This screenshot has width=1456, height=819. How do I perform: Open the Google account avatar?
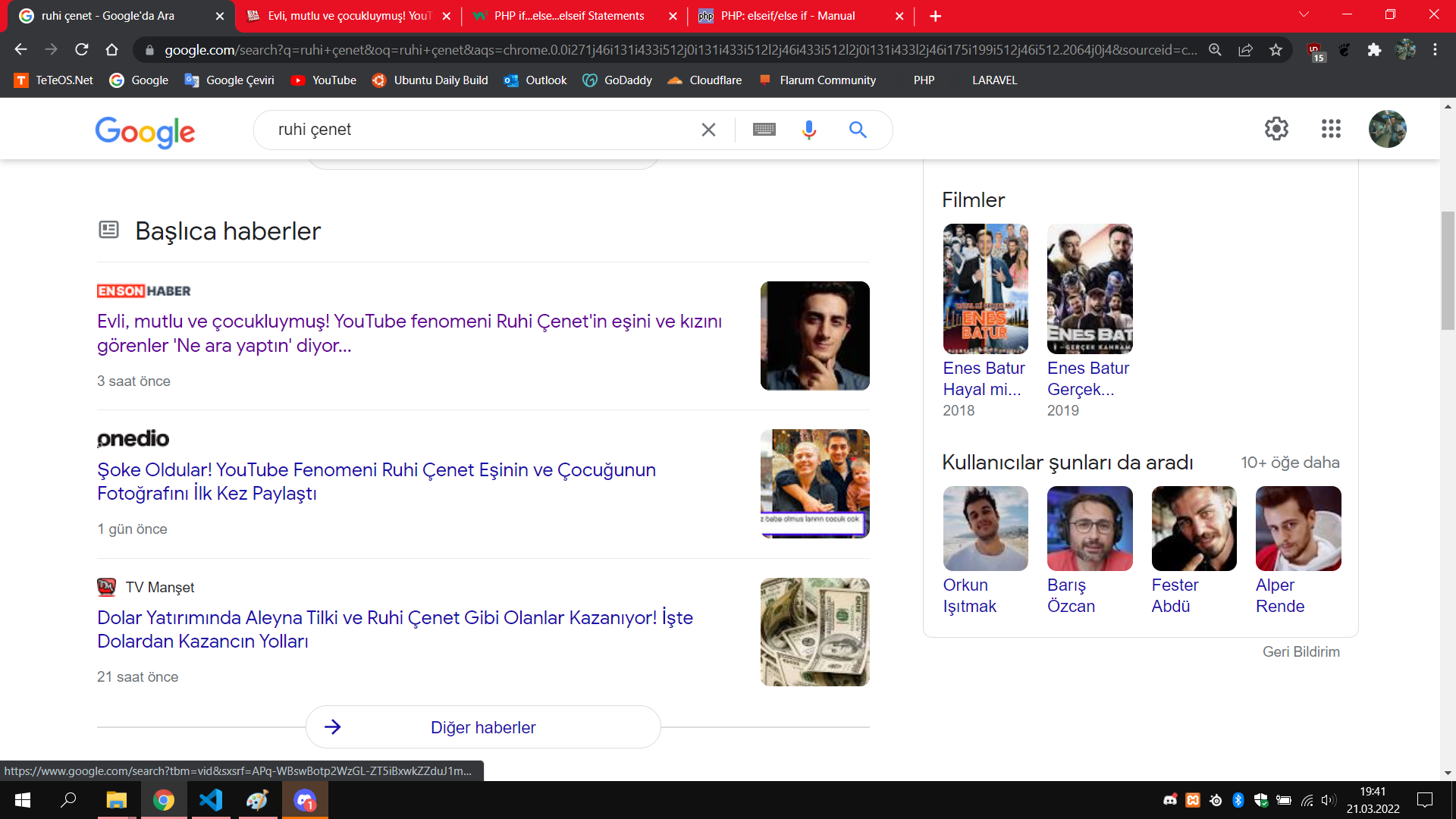1388,129
